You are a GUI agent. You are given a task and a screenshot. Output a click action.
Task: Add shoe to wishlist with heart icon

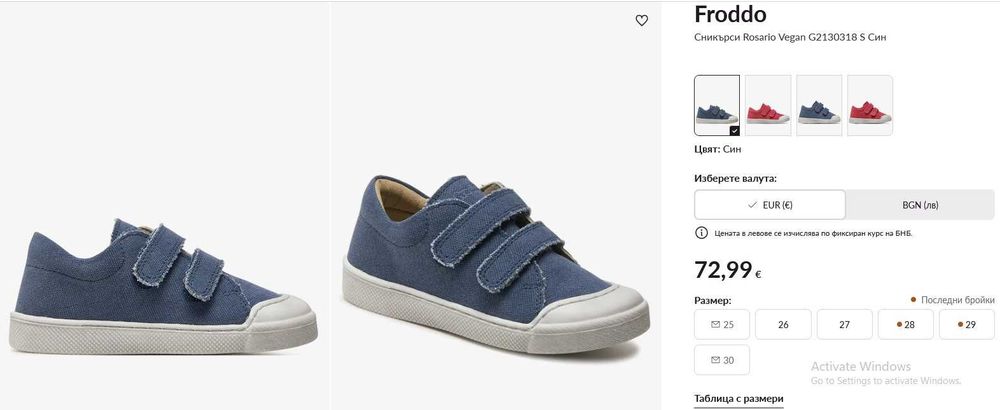(642, 20)
